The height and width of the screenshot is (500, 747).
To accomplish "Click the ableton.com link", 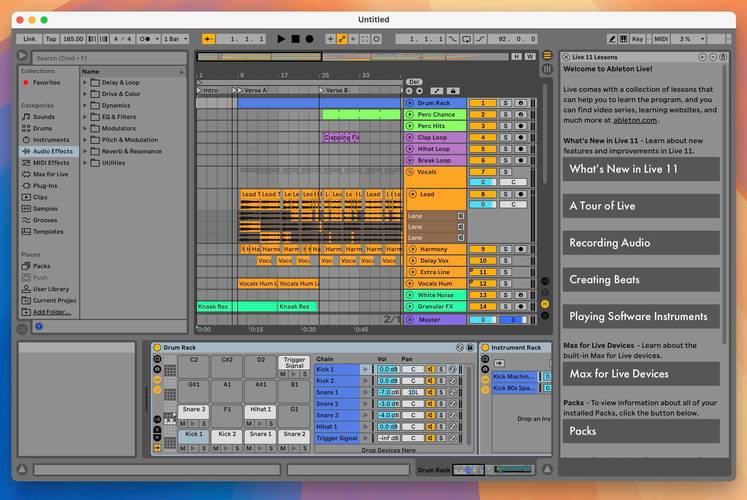I will [636, 120].
